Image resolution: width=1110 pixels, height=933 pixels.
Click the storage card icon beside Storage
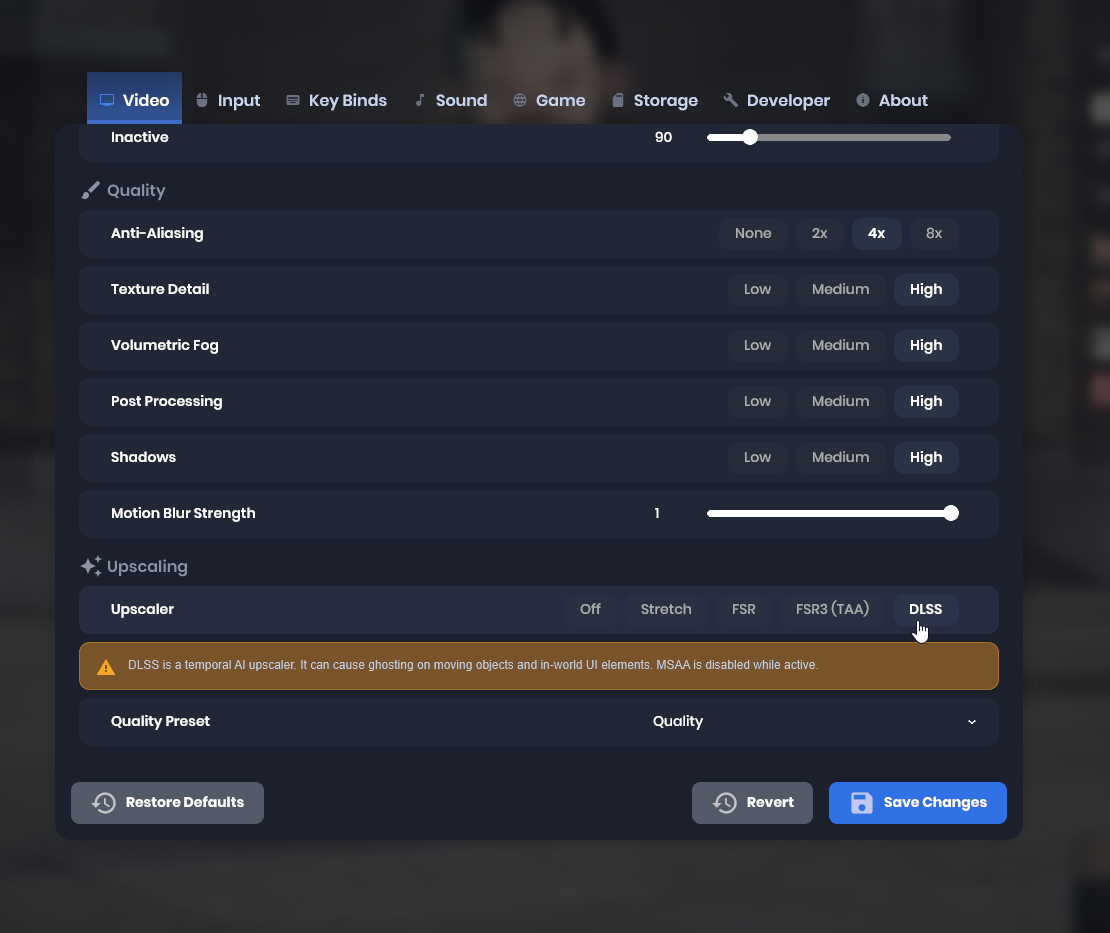pyautogui.click(x=618, y=100)
